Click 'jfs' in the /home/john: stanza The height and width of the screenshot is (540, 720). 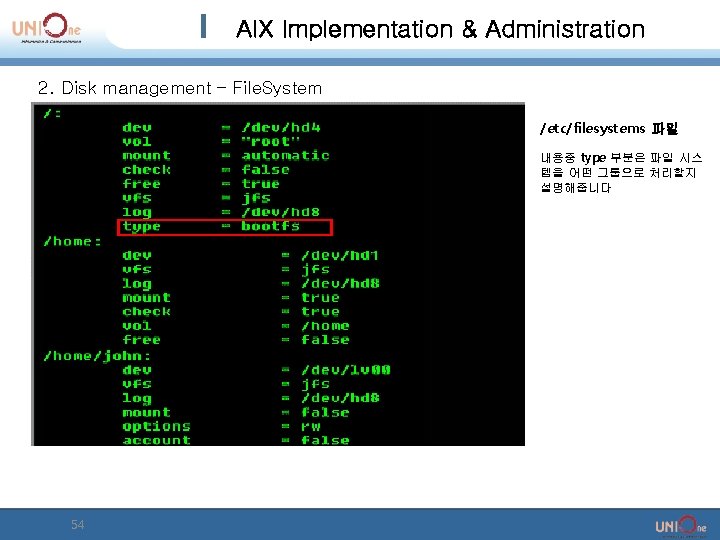(315, 384)
